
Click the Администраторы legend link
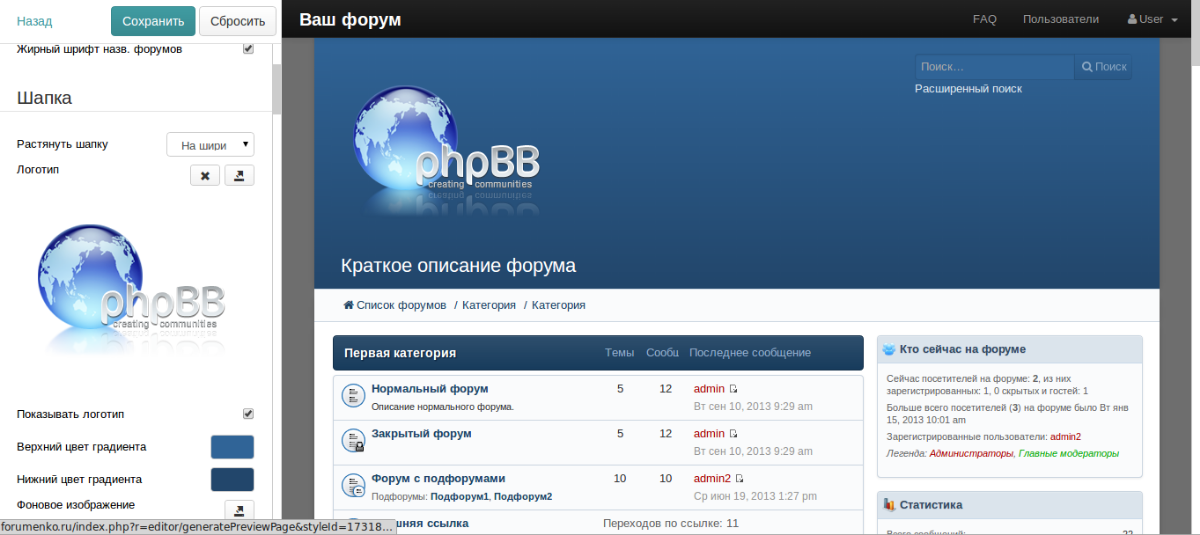point(970,454)
